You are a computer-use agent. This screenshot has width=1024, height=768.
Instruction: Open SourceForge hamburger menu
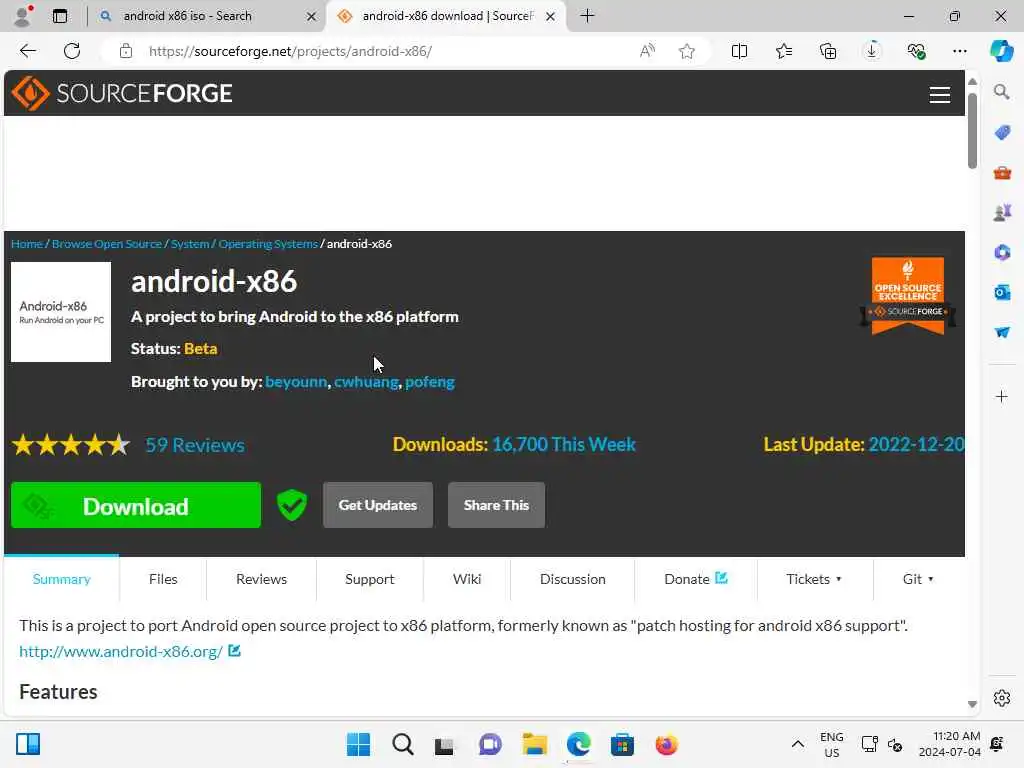click(x=939, y=95)
